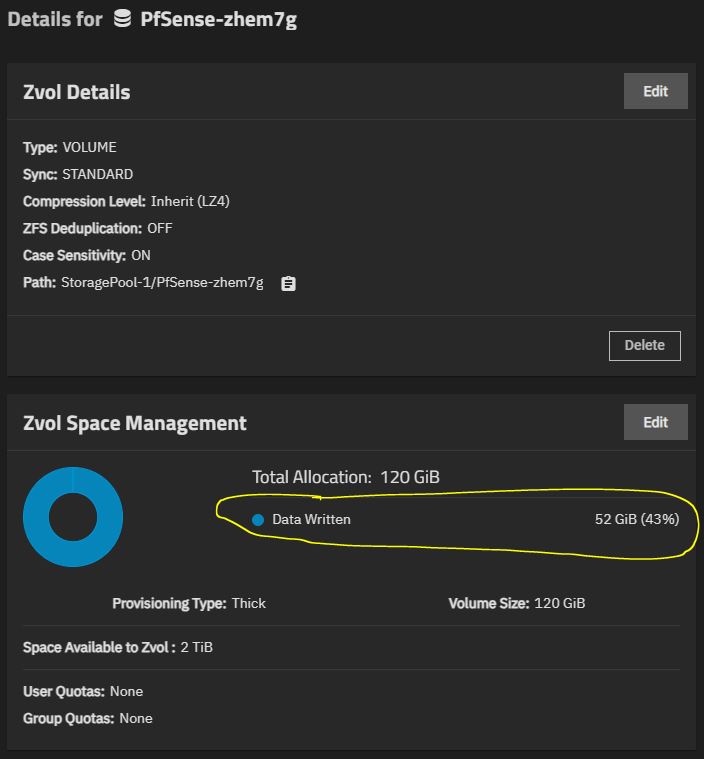Click the Total Allocation 120 GiB text
The height and width of the screenshot is (759, 704).
(346, 477)
